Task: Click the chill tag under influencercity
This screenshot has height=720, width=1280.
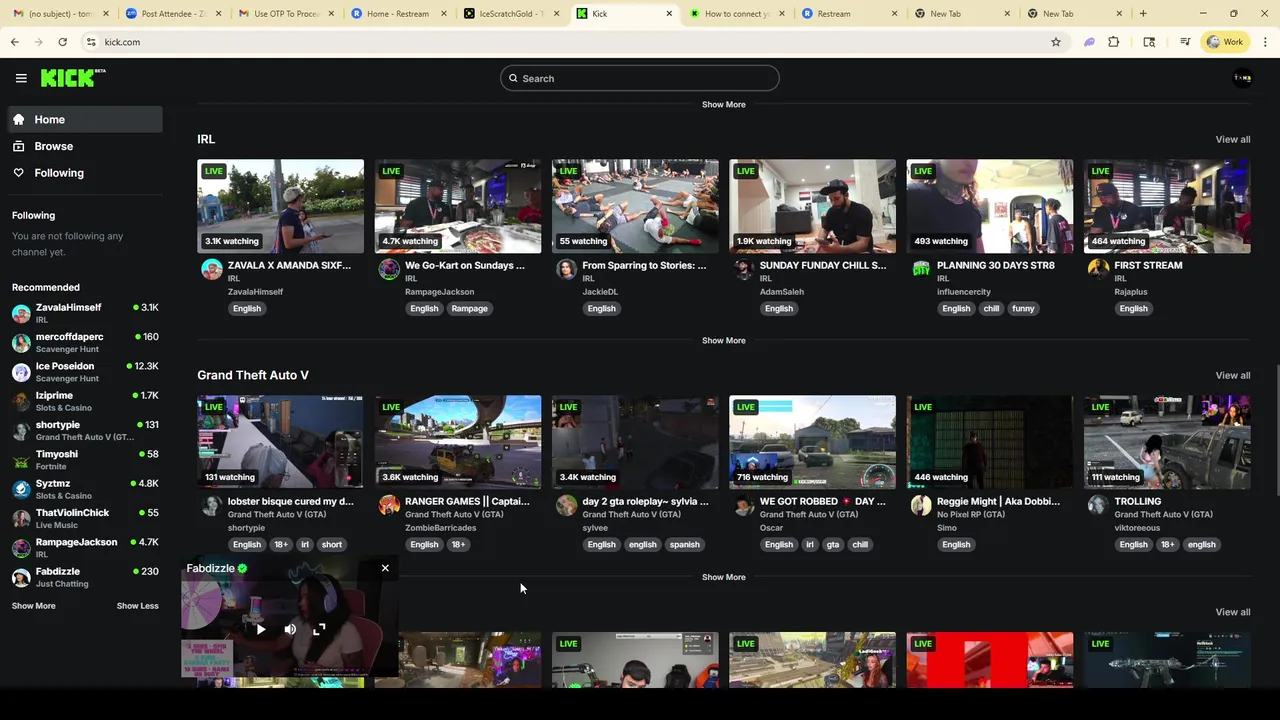Action: point(991,308)
